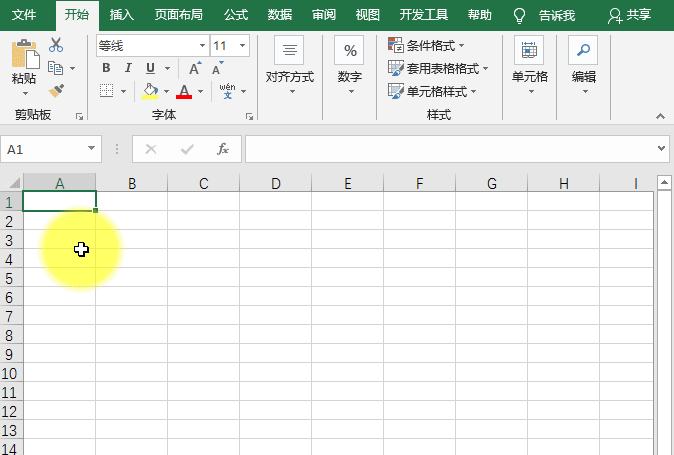Switch to the Developer (开发工具) tab

pyautogui.click(x=424, y=15)
